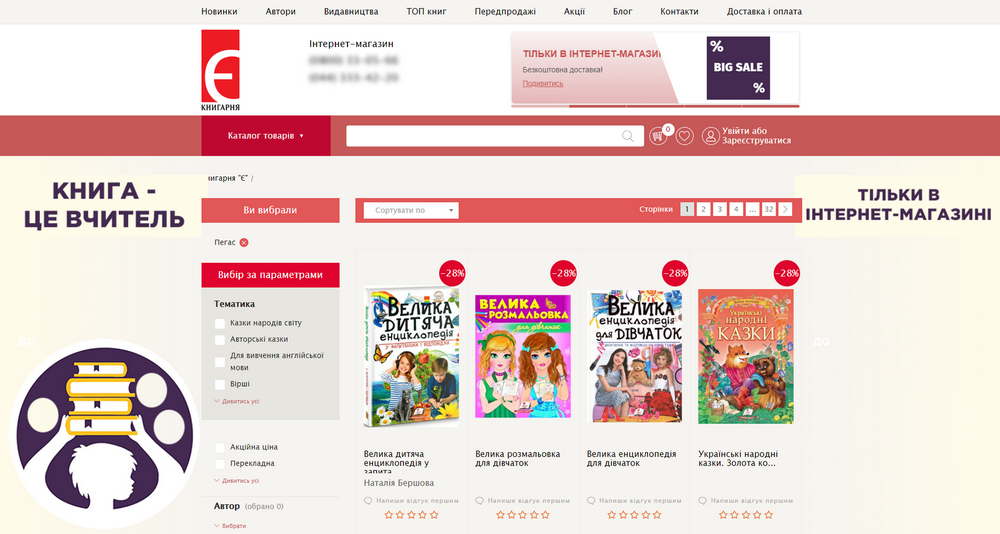Viewport: 1000px width, 534px height.
Task: Go to next page arrow in pagination
Action: 785,210
